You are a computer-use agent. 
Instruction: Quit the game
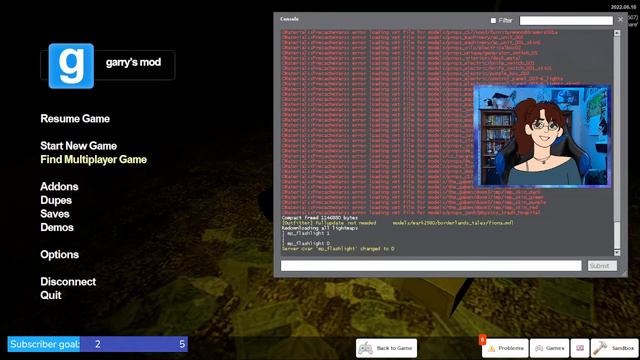click(51, 295)
